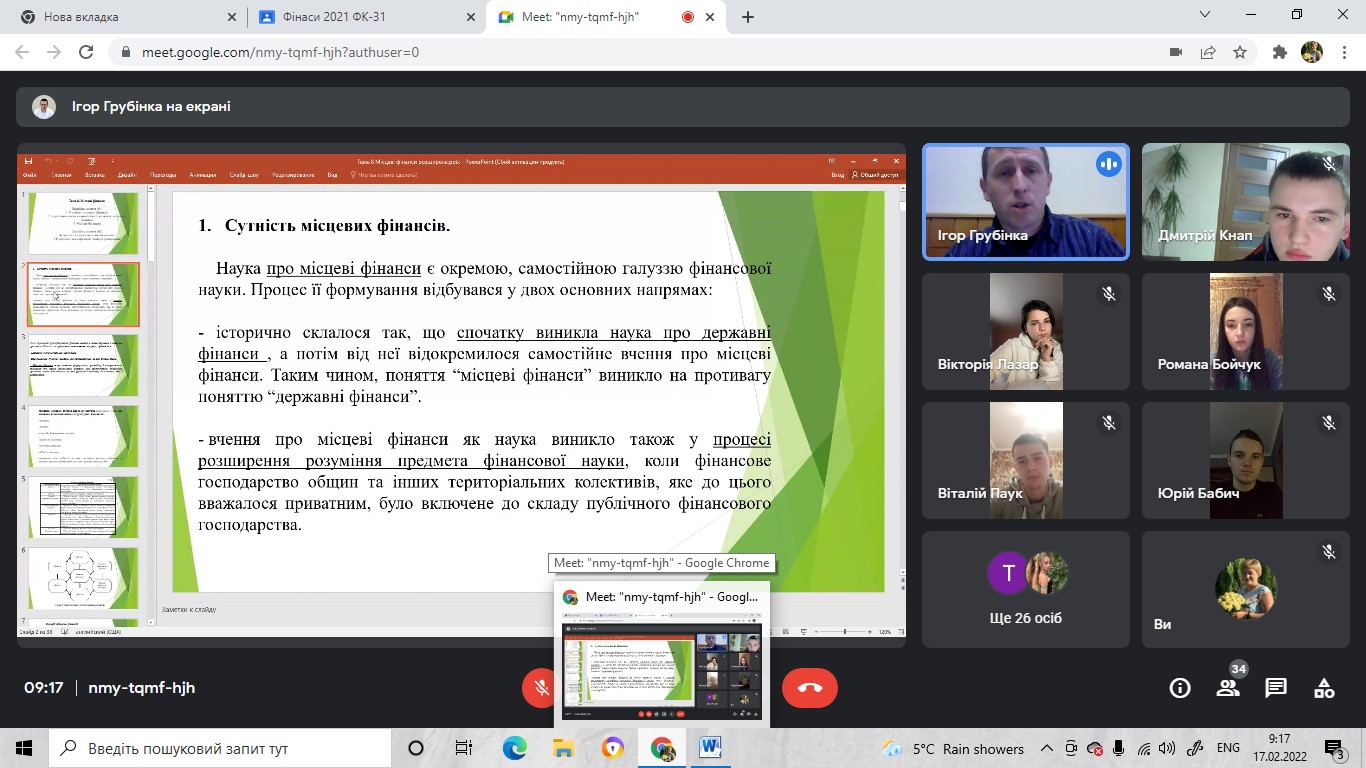The image size is (1366, 768).
Task: Open the Chrome tab search dropdown
Action: coord(1205,14)
